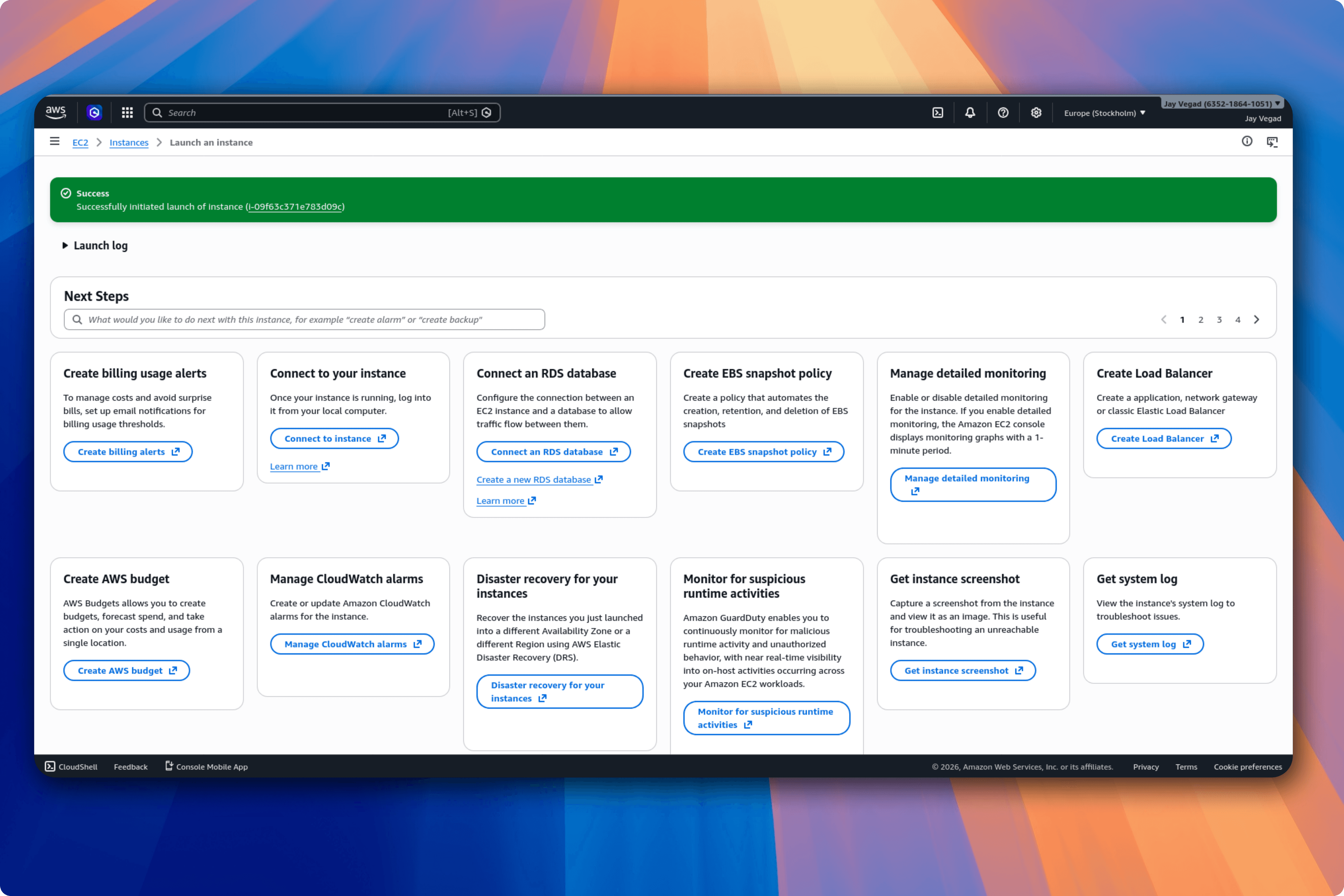
Task: Click the 'Create billing usage alerts' card title
Action: (135, 374)
